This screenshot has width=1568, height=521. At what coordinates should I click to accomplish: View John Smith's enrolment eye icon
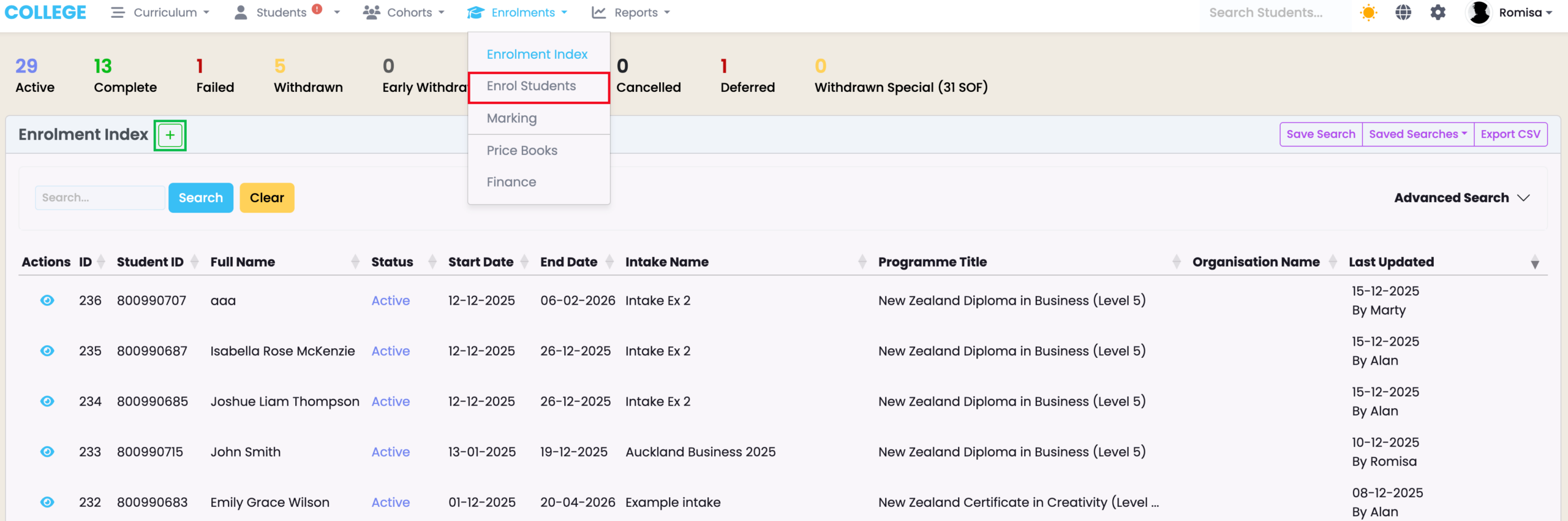pyautogui.click(x=47, y=452)
